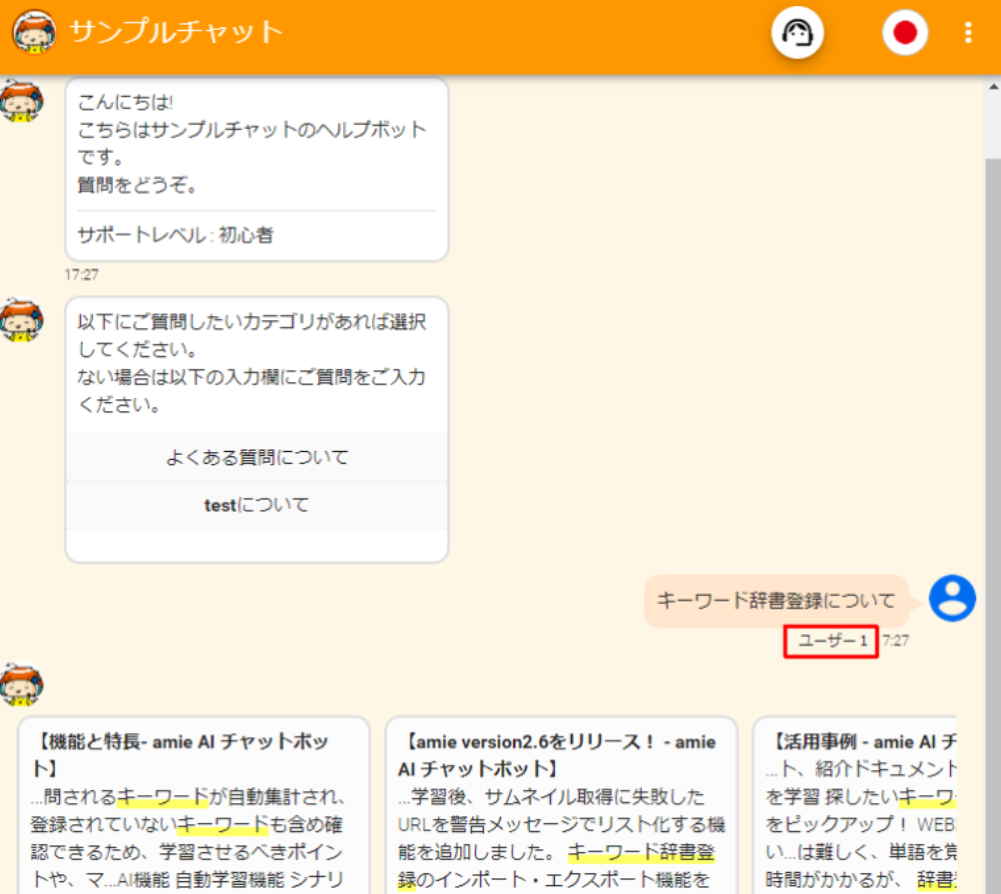
Task: Click the ユーザー1 name label
Action: click(x=831, y=641)
